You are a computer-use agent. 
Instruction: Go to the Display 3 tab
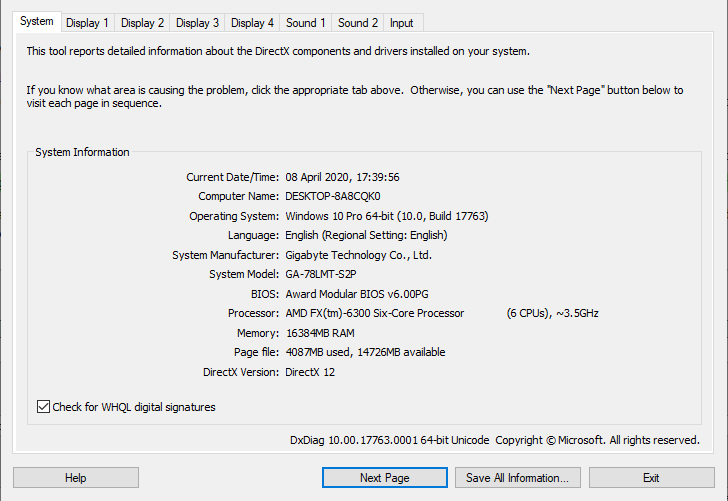tap(198, 22)
